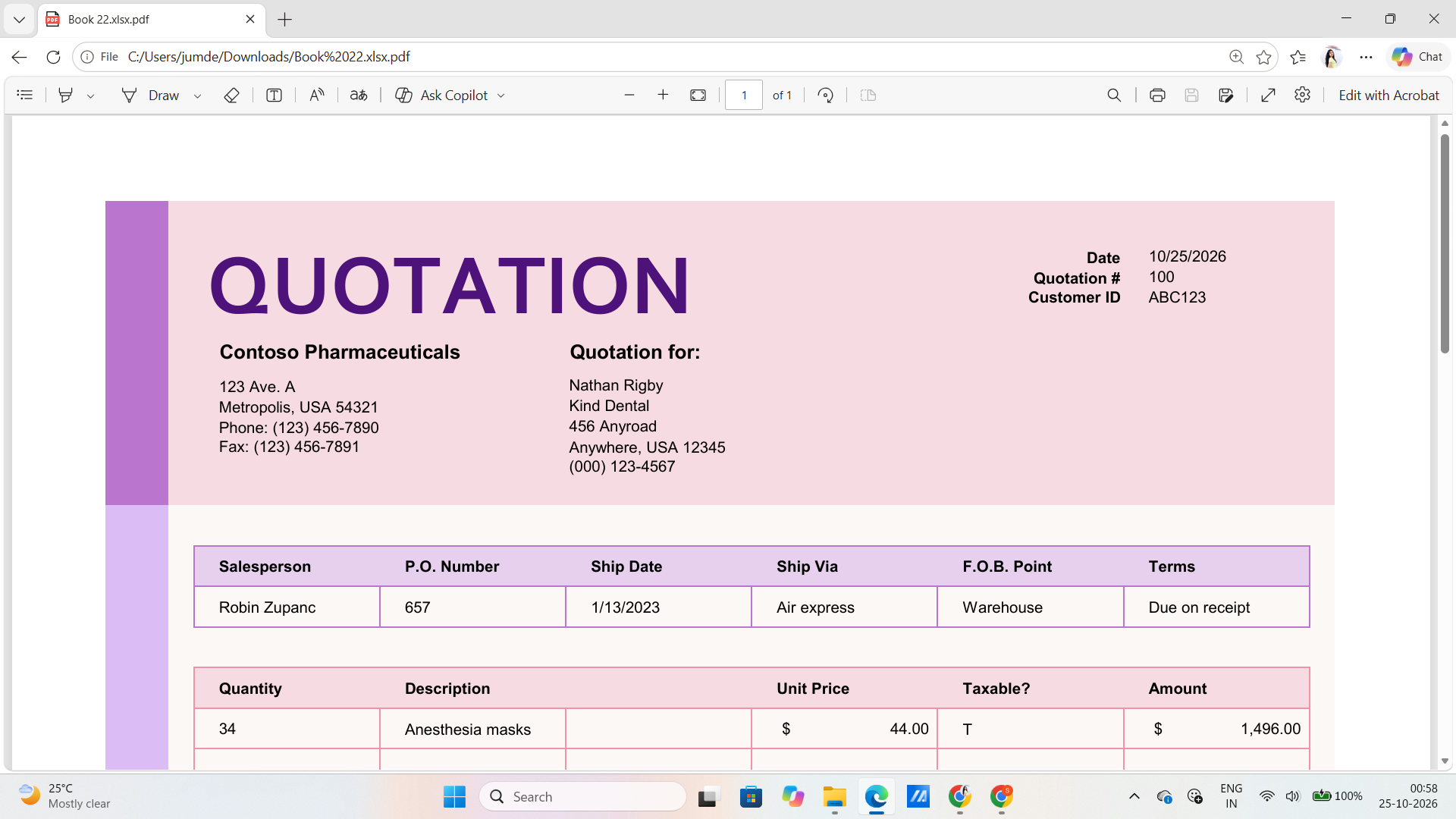Screen dimensions: 1456x819
Task: Add this page to favorites
Action: click(1263, 57)
